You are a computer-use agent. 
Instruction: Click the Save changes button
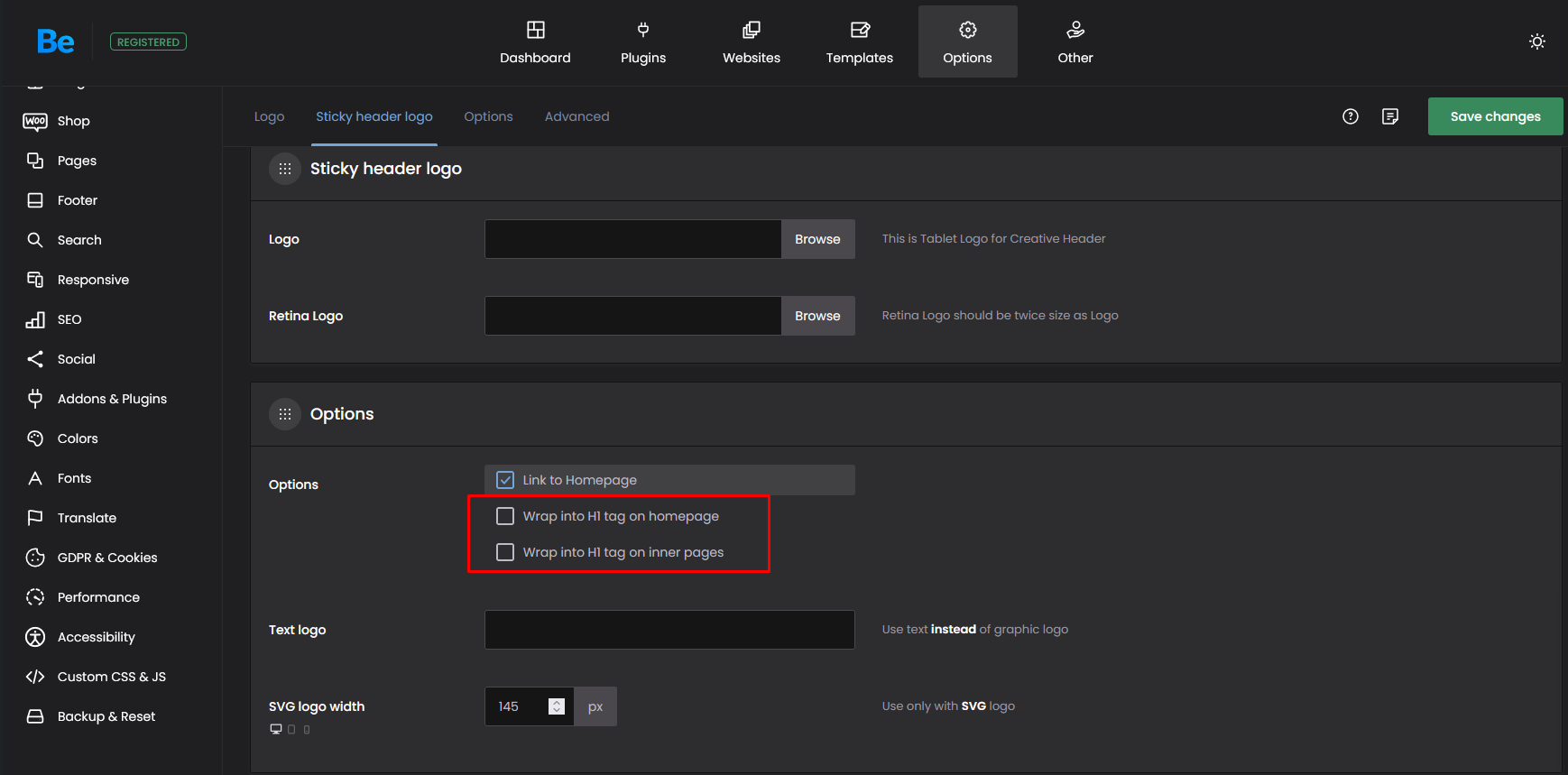pos(1495,116)
